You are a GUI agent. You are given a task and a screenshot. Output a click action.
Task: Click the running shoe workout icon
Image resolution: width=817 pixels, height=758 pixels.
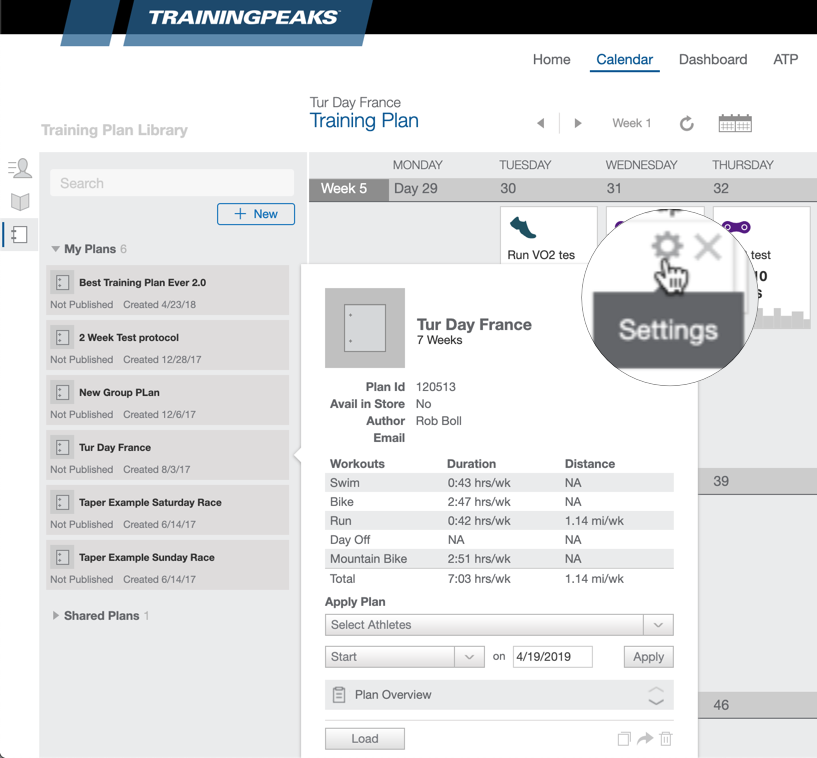pos(523,228)
